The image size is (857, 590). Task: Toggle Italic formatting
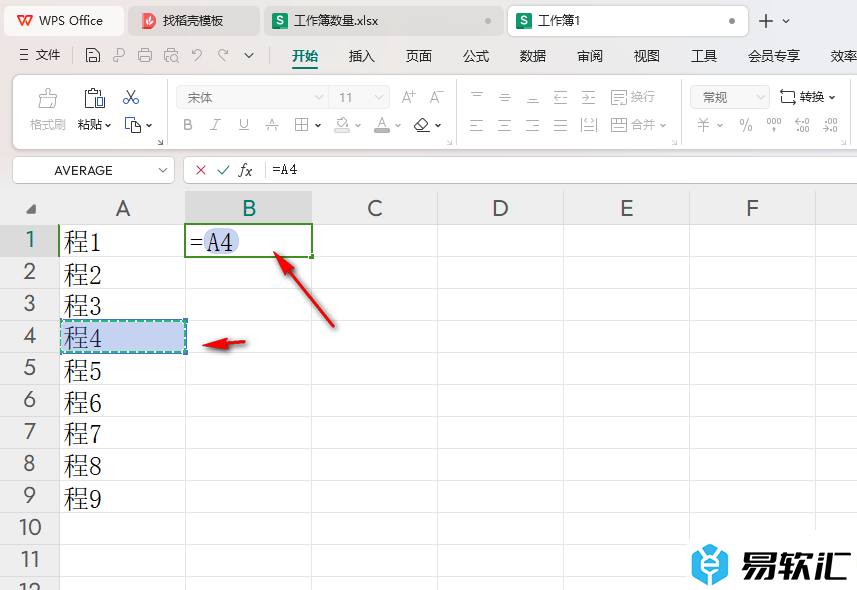point(215,125)
